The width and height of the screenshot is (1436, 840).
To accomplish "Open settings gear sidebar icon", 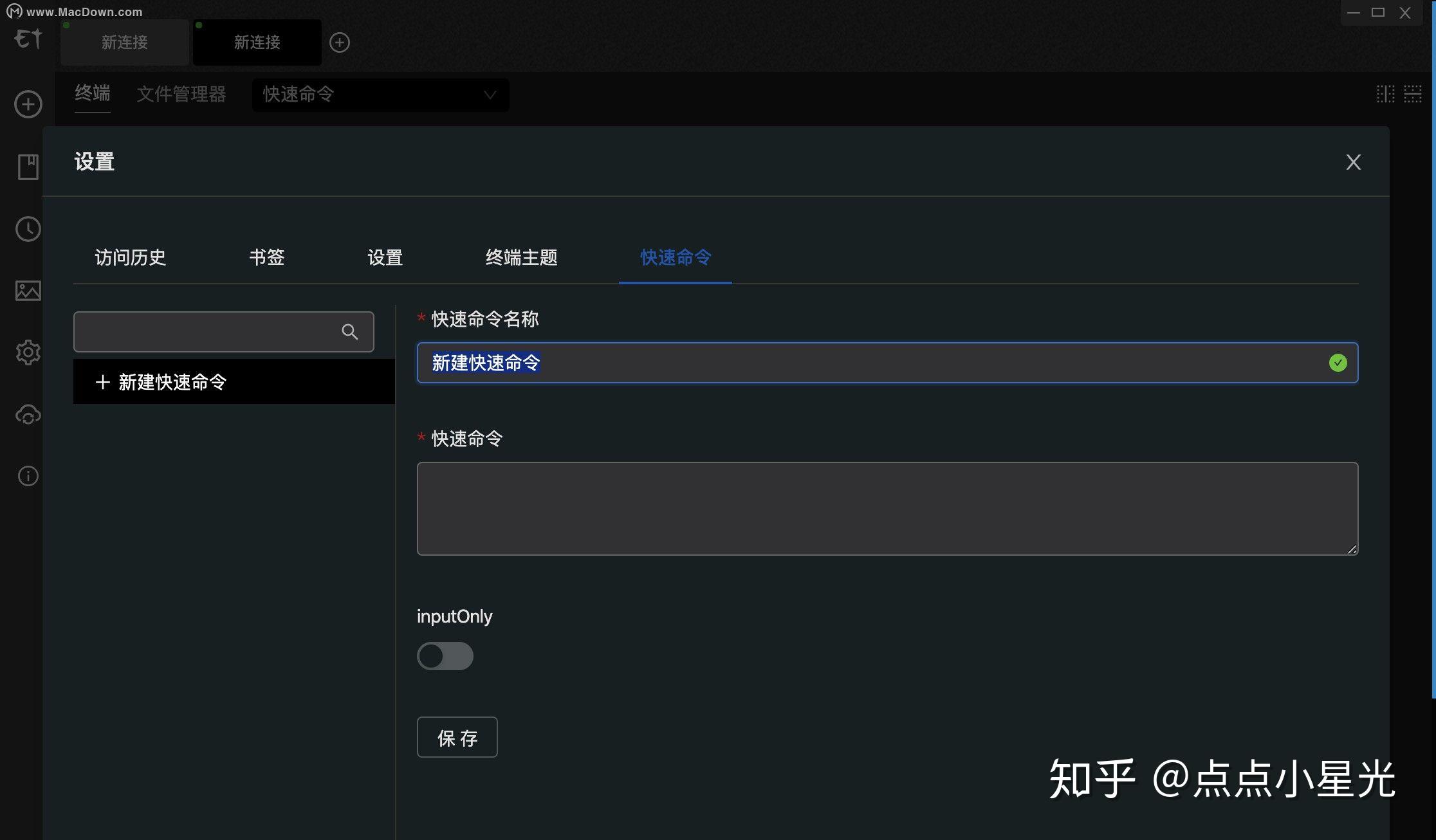I will [28, 352].
